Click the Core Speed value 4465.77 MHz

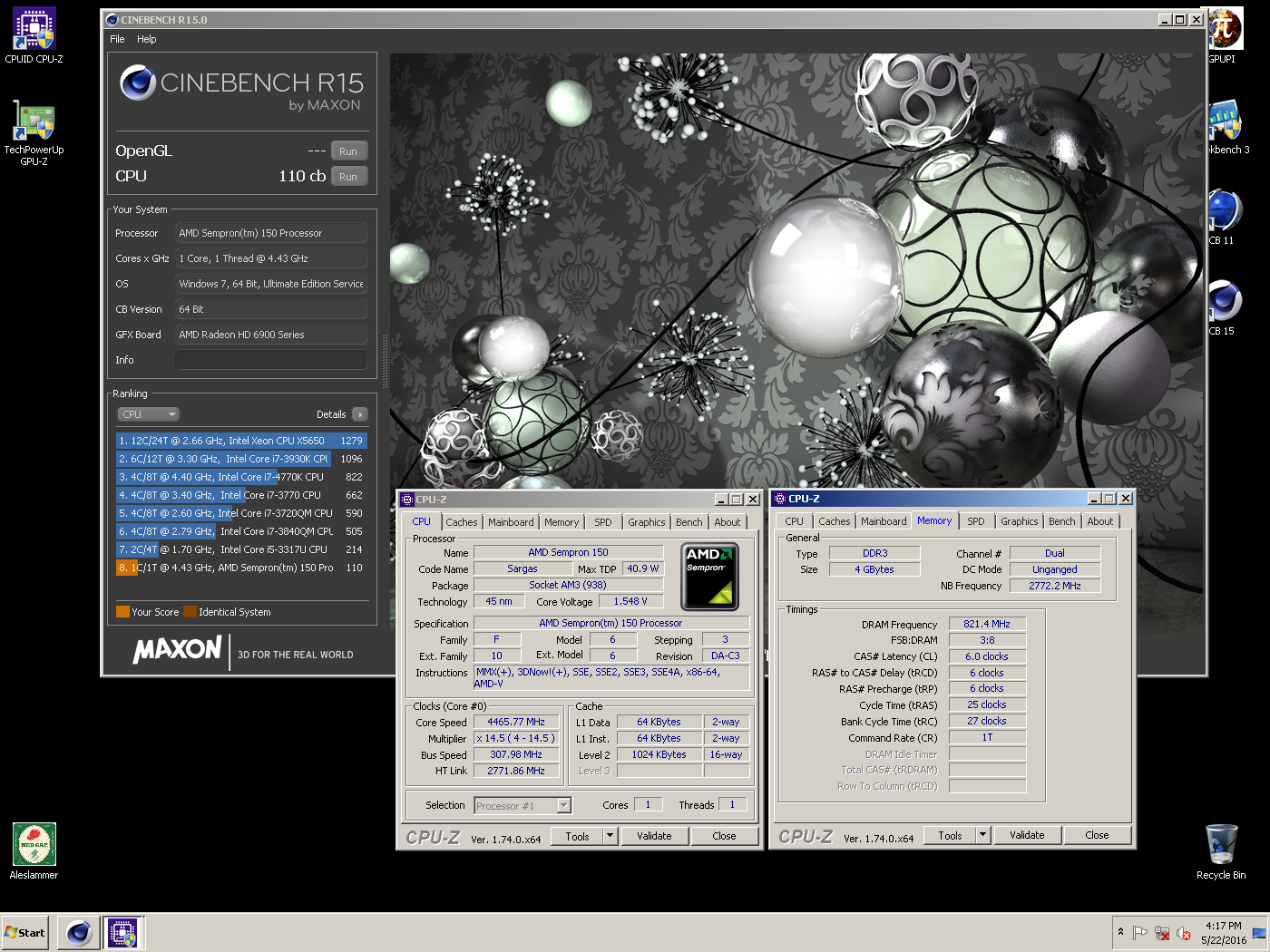516,722
